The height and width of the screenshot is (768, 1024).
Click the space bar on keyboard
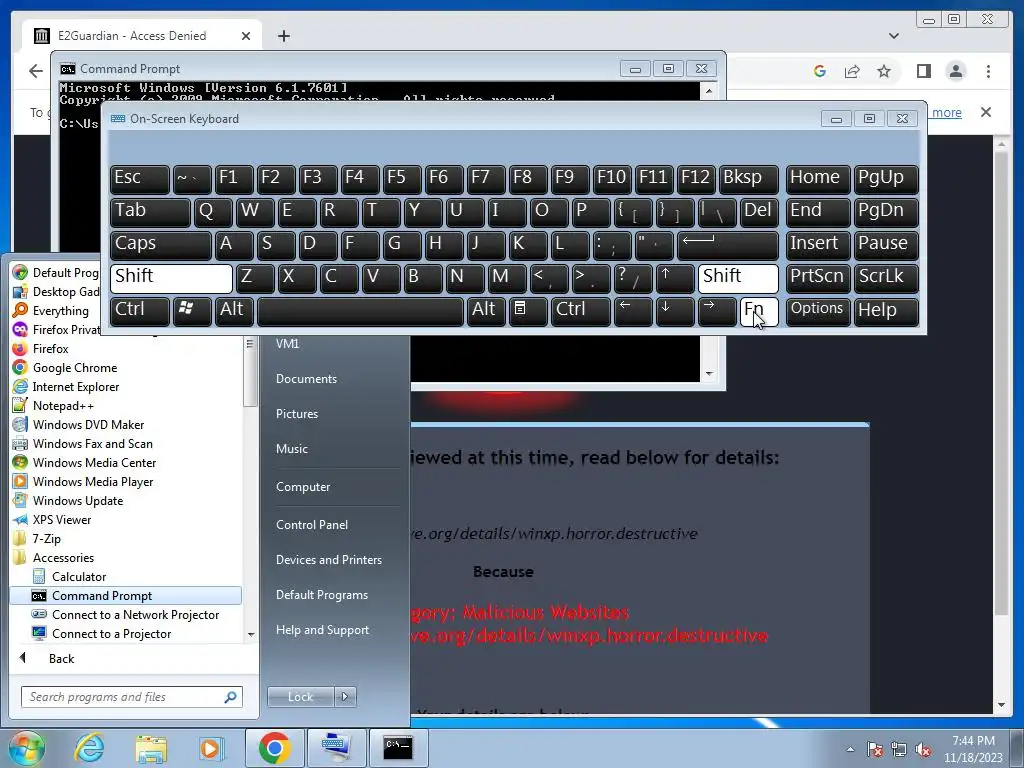click(360, 311)
